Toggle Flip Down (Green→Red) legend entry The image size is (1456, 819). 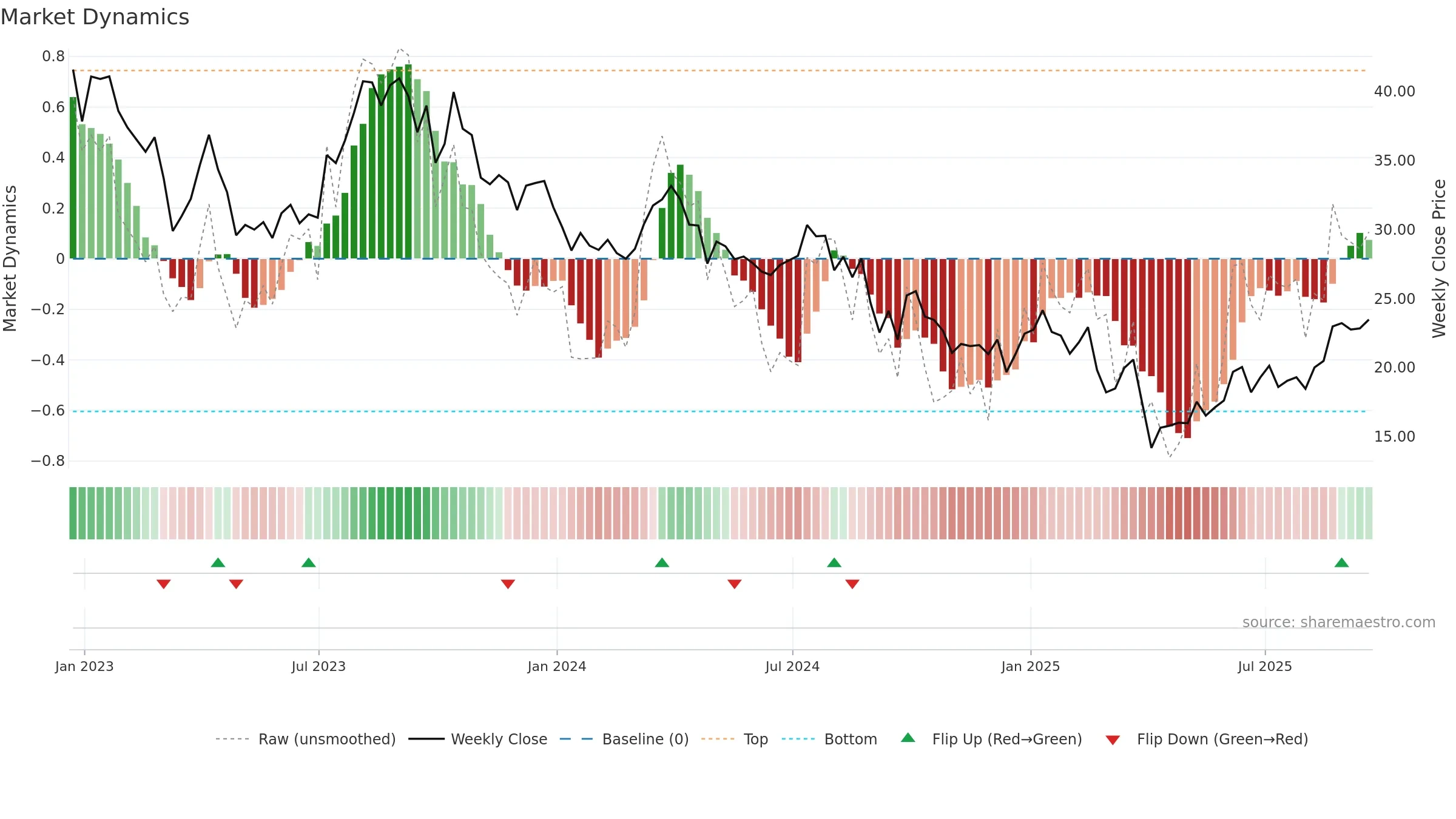tap(1207, 739)
